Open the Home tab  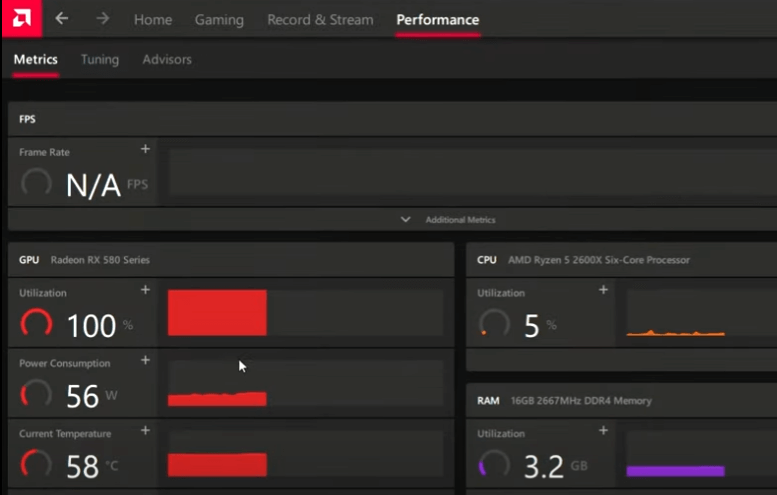point(153,20)
